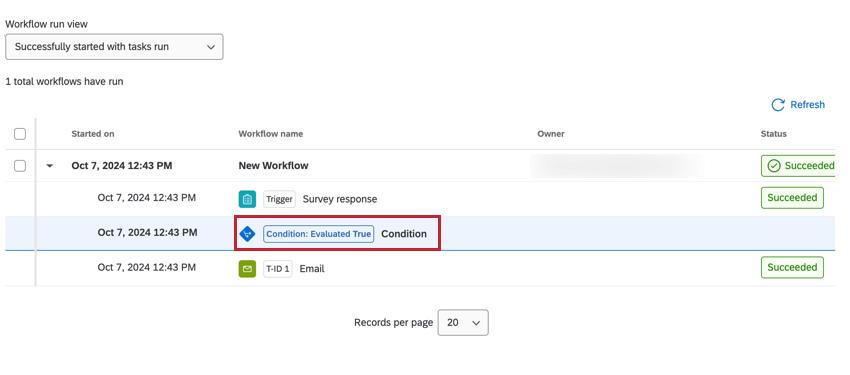Click the Status column header
This screenshot has height=375, width=850.
[x=774, y=134]
